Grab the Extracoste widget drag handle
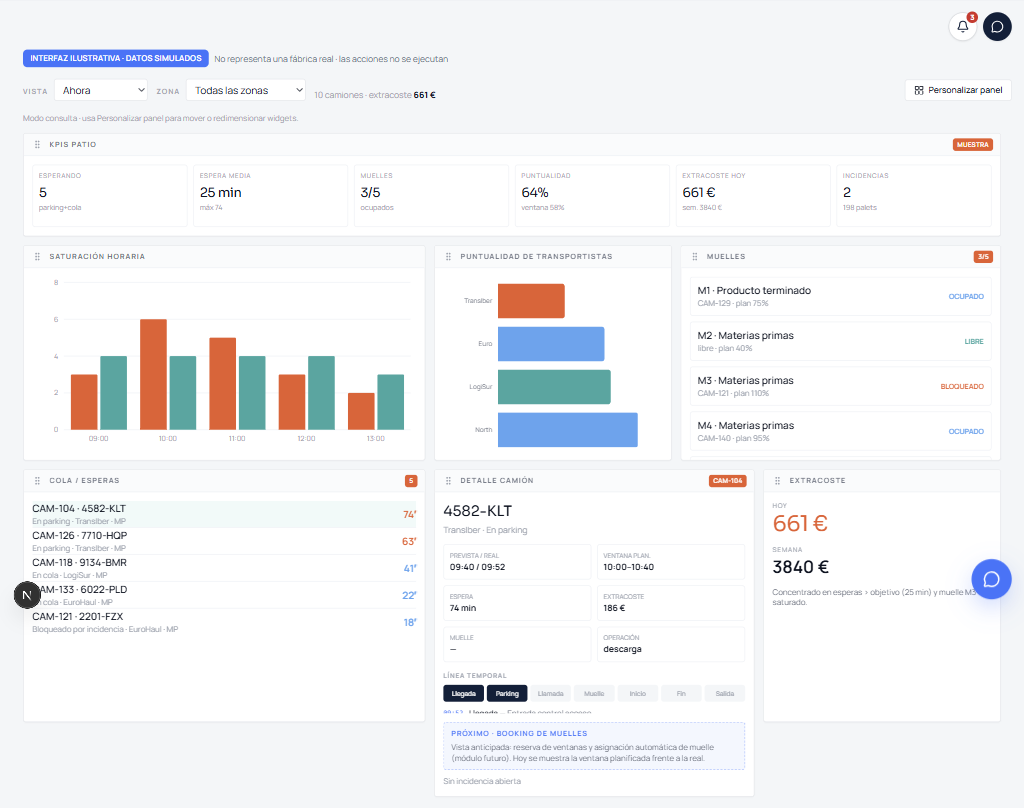 tap(777, 481)
